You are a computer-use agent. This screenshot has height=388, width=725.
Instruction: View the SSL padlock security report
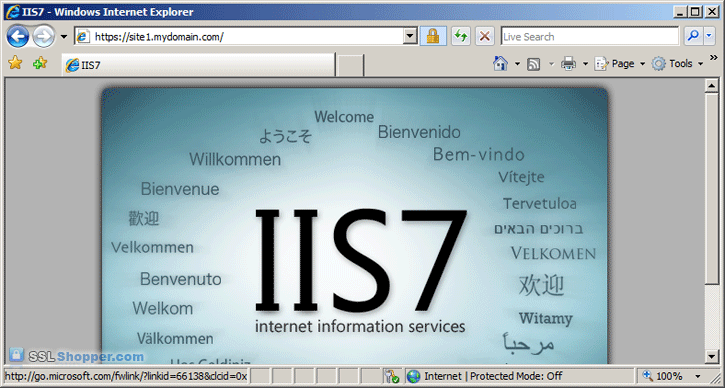click(433, 36)
